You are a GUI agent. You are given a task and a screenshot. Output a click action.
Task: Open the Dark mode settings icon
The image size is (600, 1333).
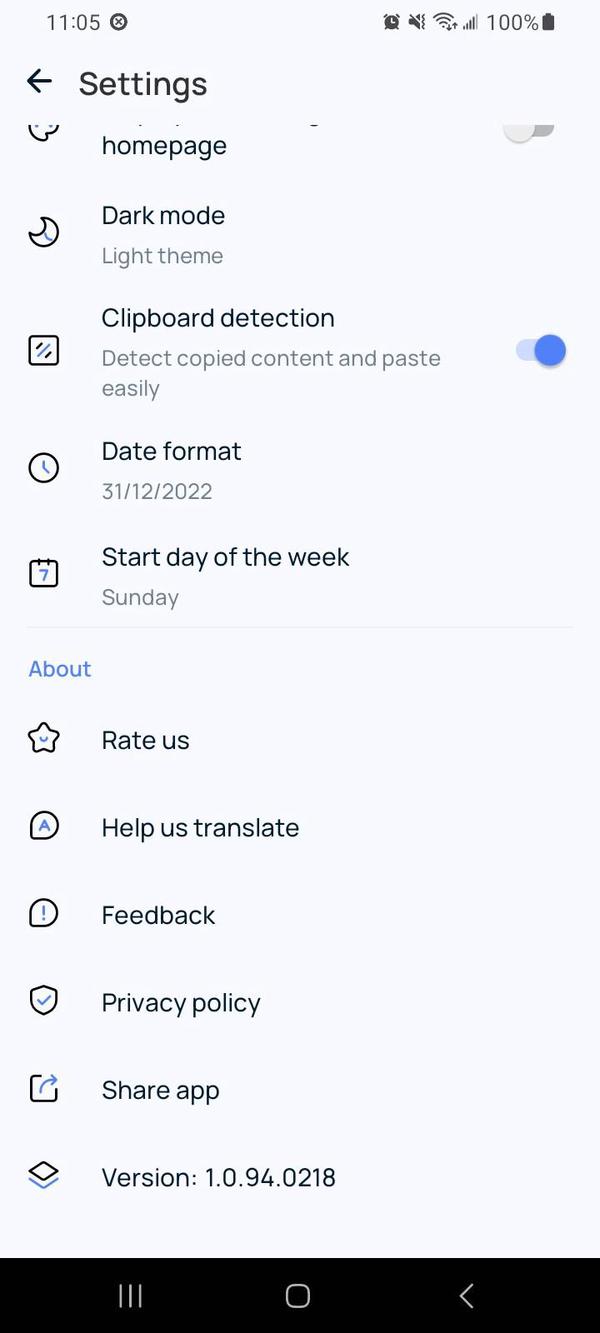pos(43,232)
